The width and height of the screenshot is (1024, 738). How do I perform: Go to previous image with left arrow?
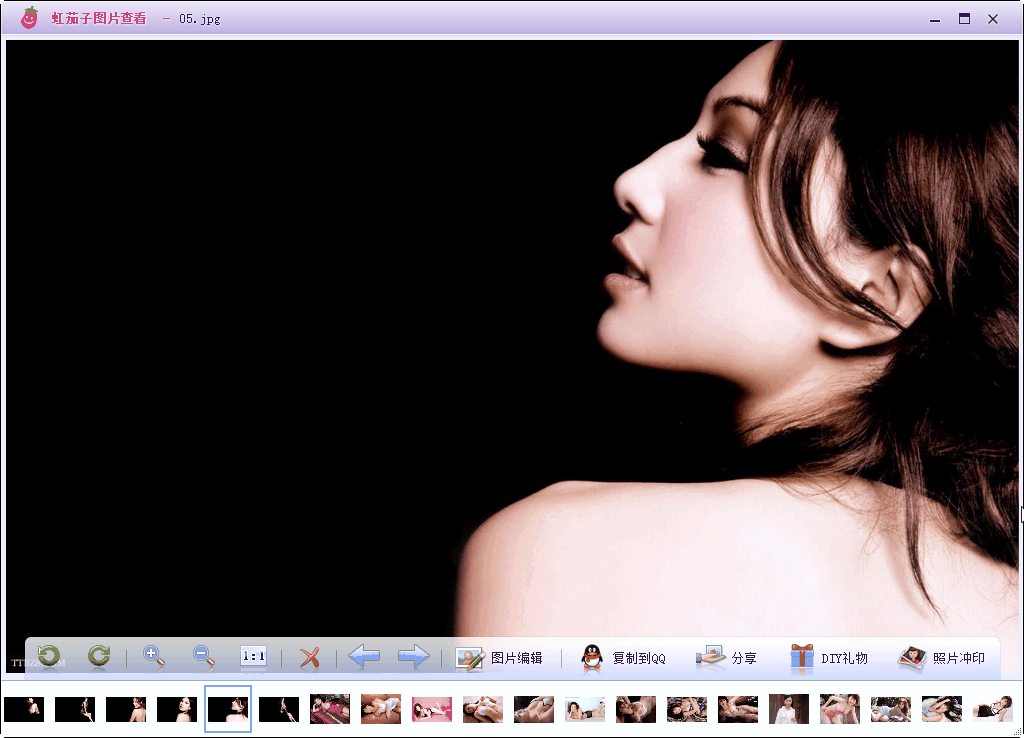pyautogui.click(x=363, y=657)
